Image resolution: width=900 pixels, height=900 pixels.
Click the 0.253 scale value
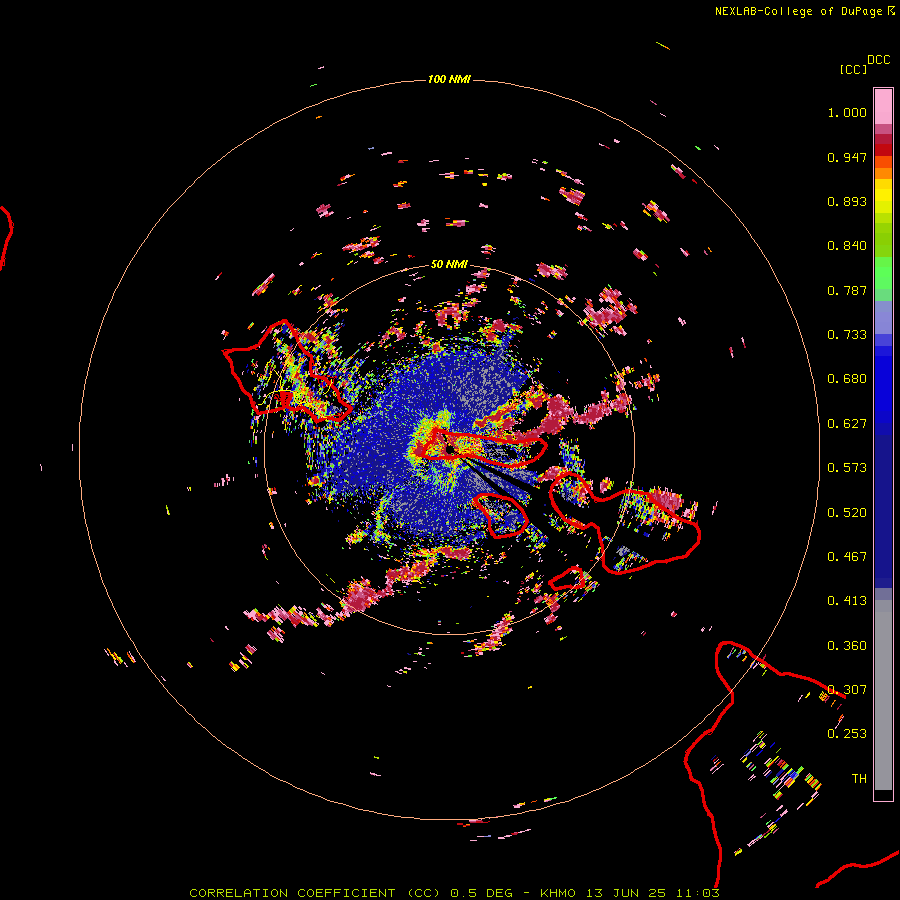coord(847,734)
